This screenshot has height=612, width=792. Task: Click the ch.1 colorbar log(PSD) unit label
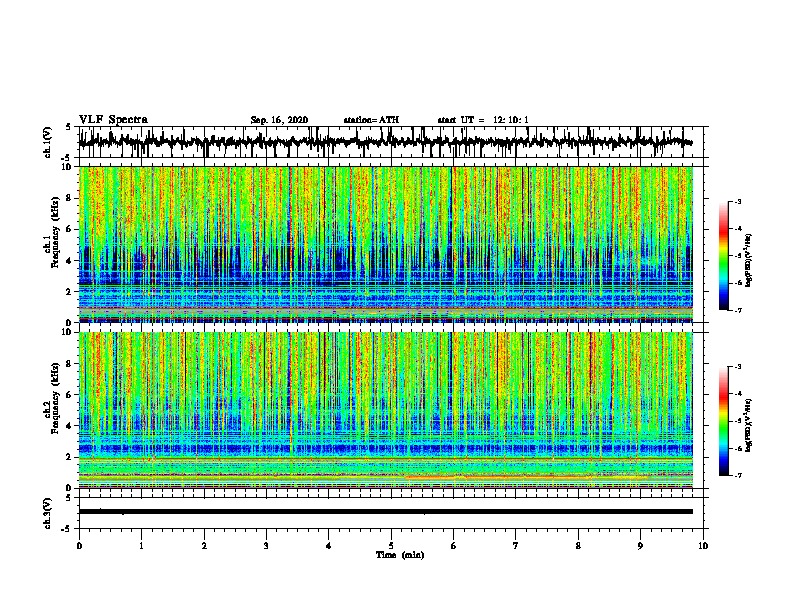click(x=750, y=260)
